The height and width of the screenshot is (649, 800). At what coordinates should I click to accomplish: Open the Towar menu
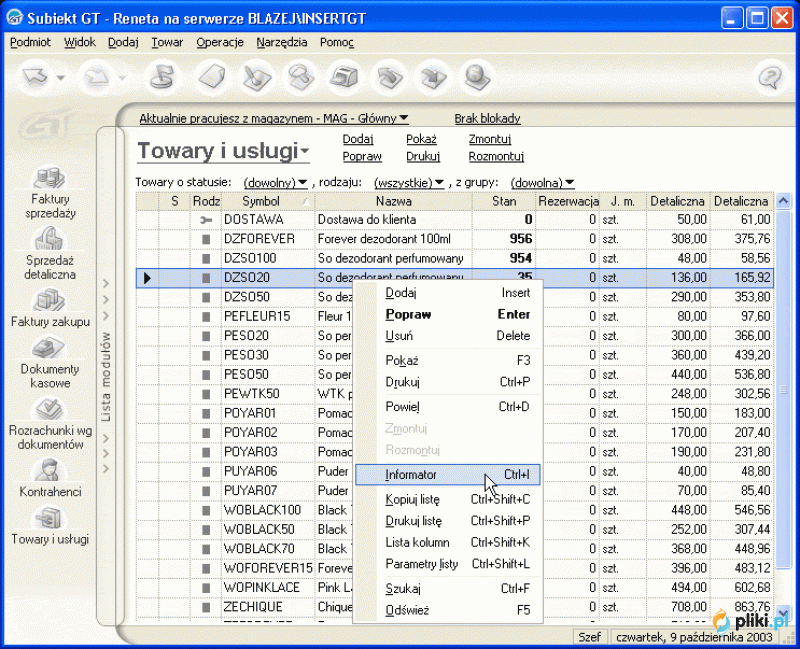pos(167,42)
